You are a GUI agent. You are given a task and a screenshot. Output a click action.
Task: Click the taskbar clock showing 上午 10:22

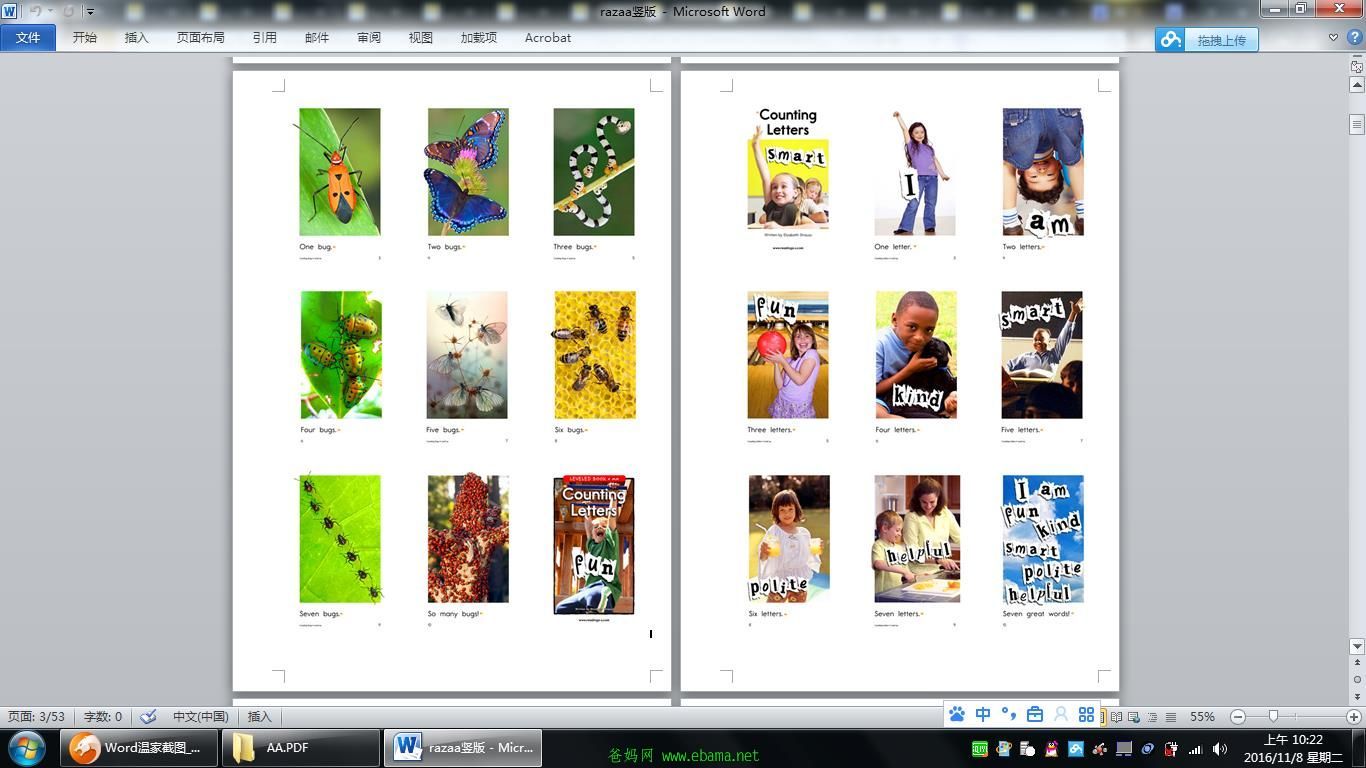point(1294,748)
